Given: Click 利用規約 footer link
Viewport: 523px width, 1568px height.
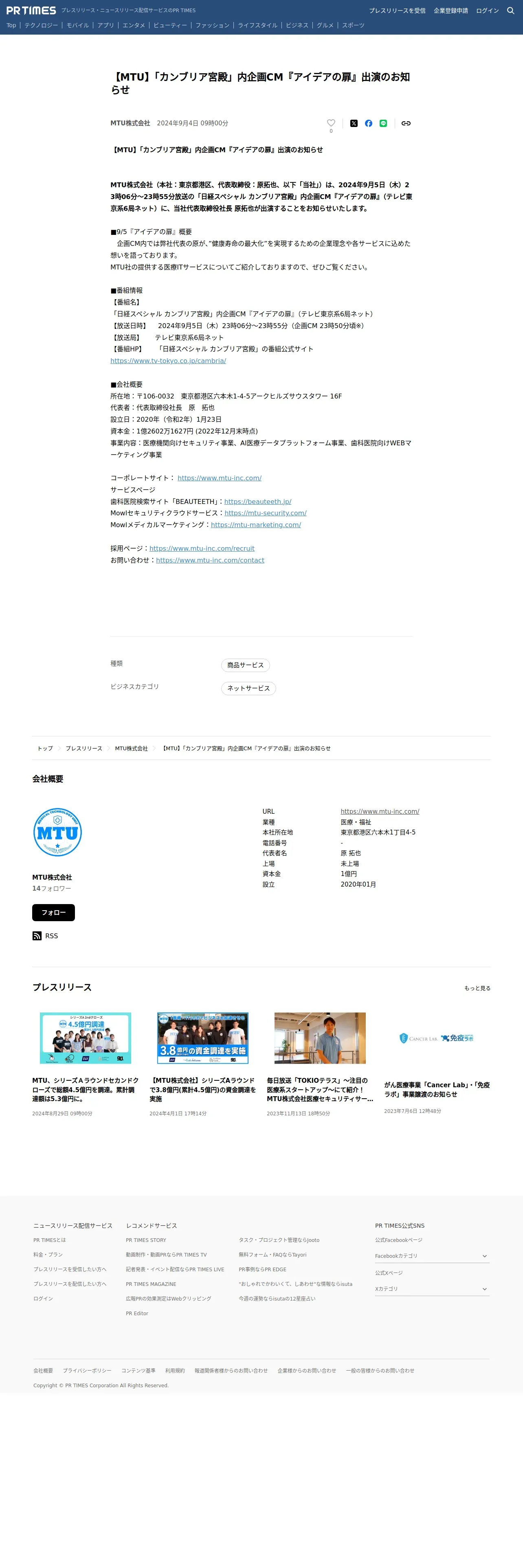Looking at the screenshot, I should click(x=175, y=1370).
